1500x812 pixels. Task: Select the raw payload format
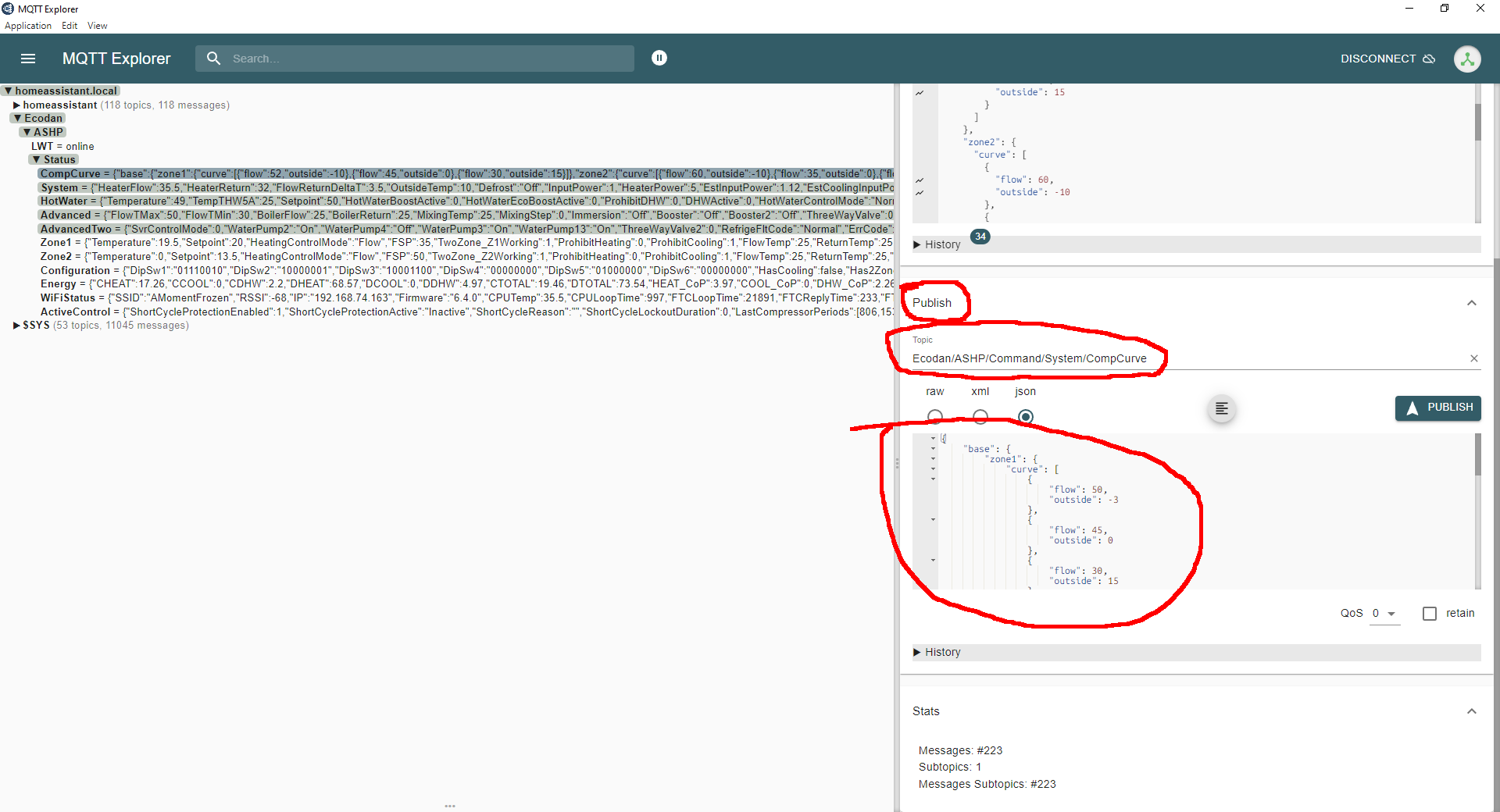click(934, 416)
